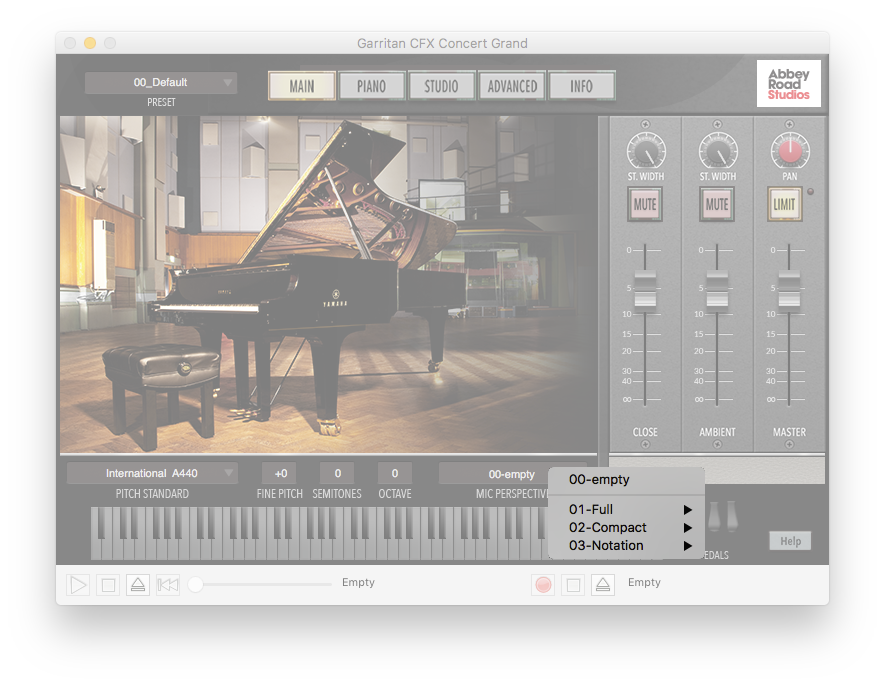This screenshot has height=685, width=885.
Task: Switch to the INFO tab
Action: [581, 86]
